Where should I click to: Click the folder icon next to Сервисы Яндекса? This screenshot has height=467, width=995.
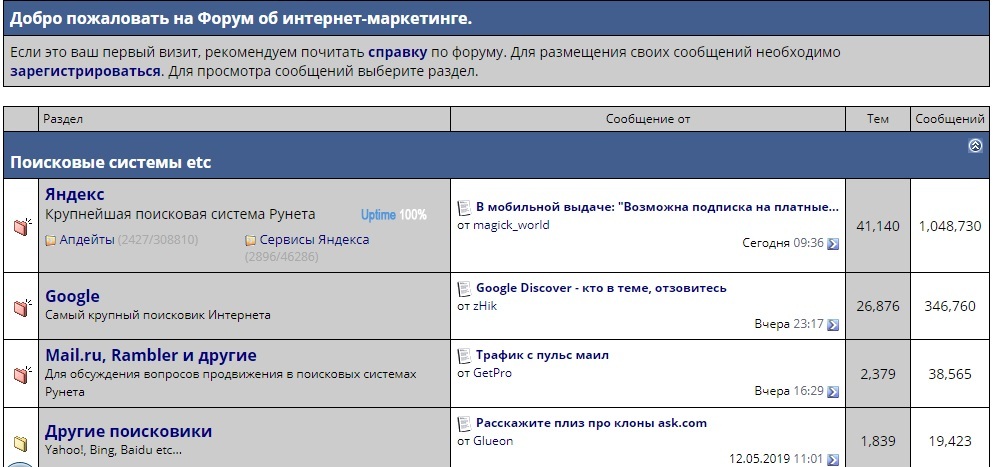point(251,240)
